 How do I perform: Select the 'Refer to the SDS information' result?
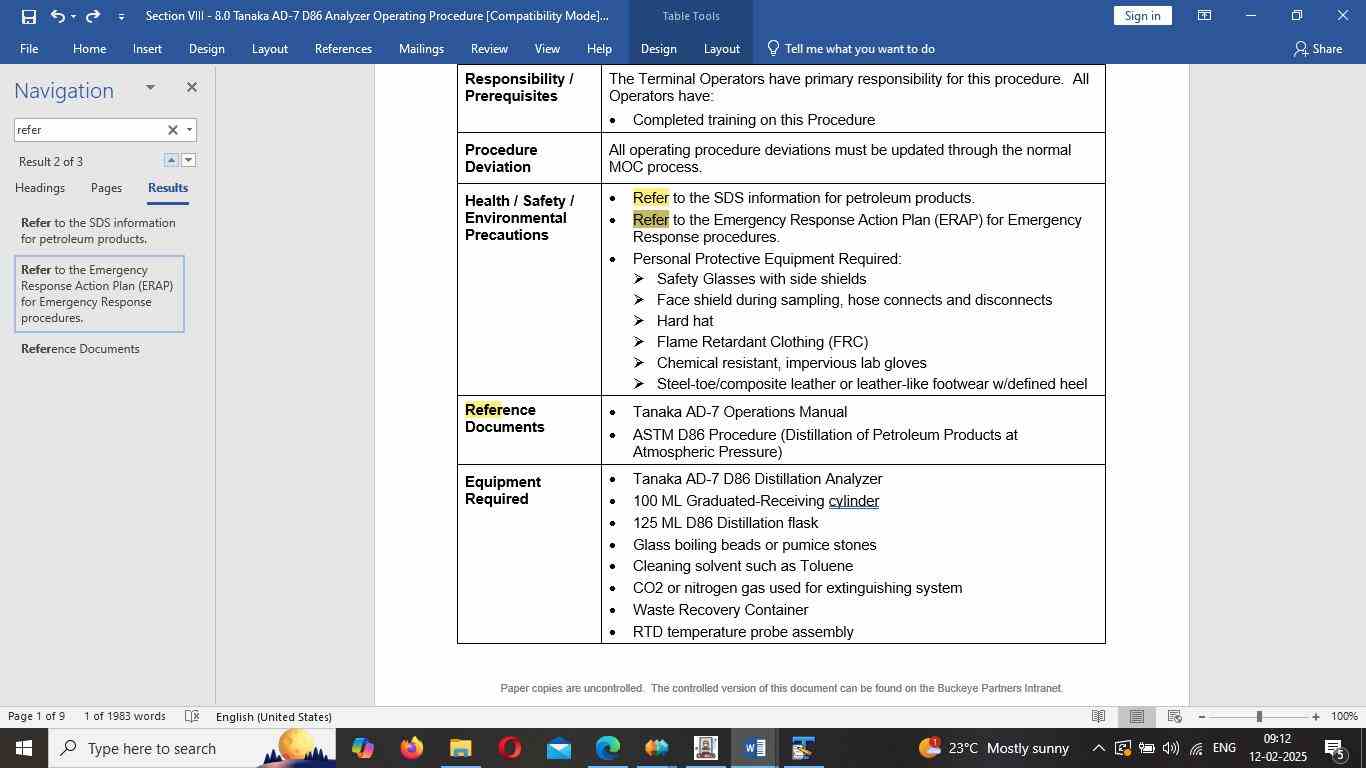pos(99,231)
